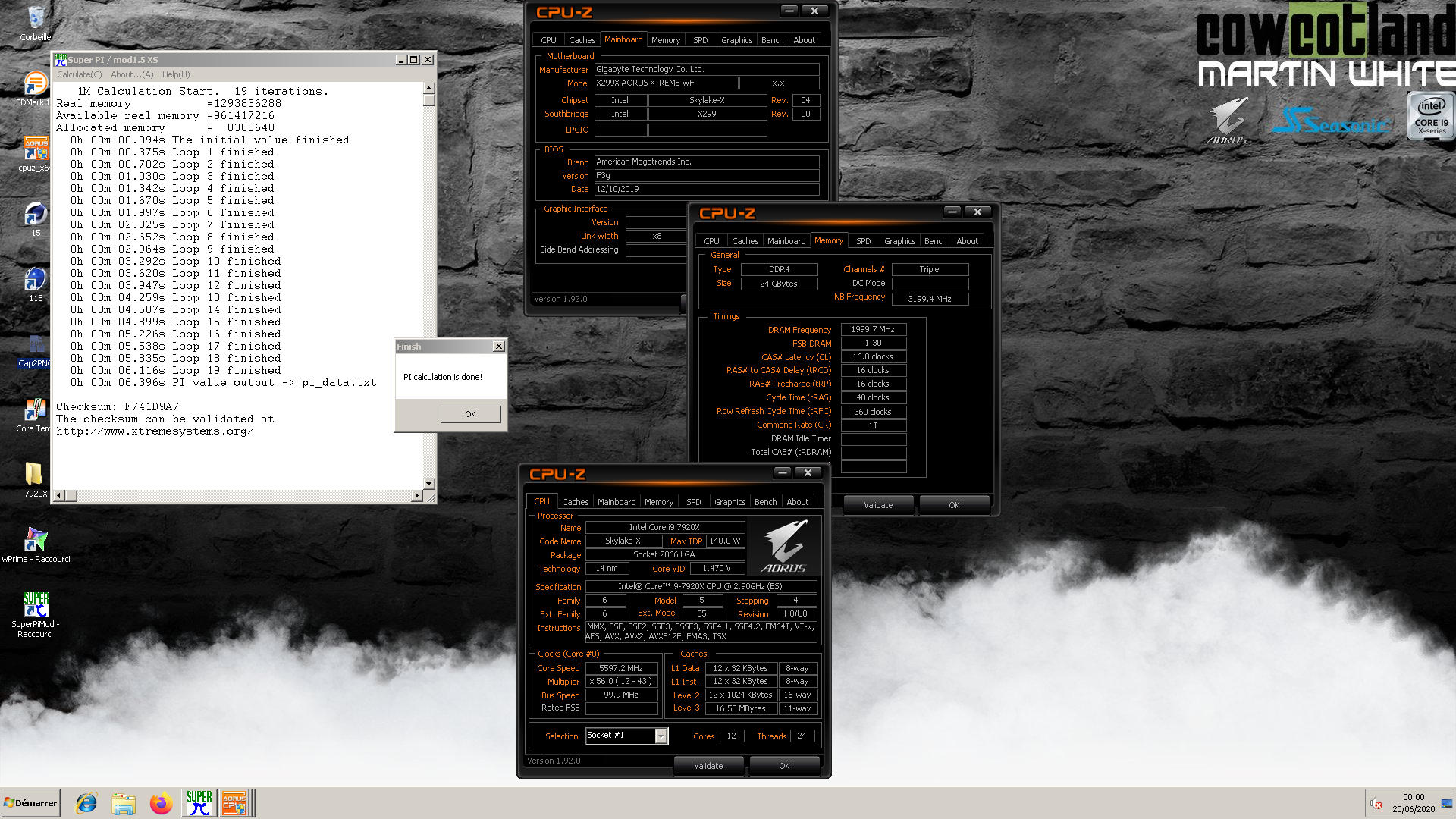Close the Finish dialog with X
This screenshot has width=1456, height=819.
click(x=498, y=347)
